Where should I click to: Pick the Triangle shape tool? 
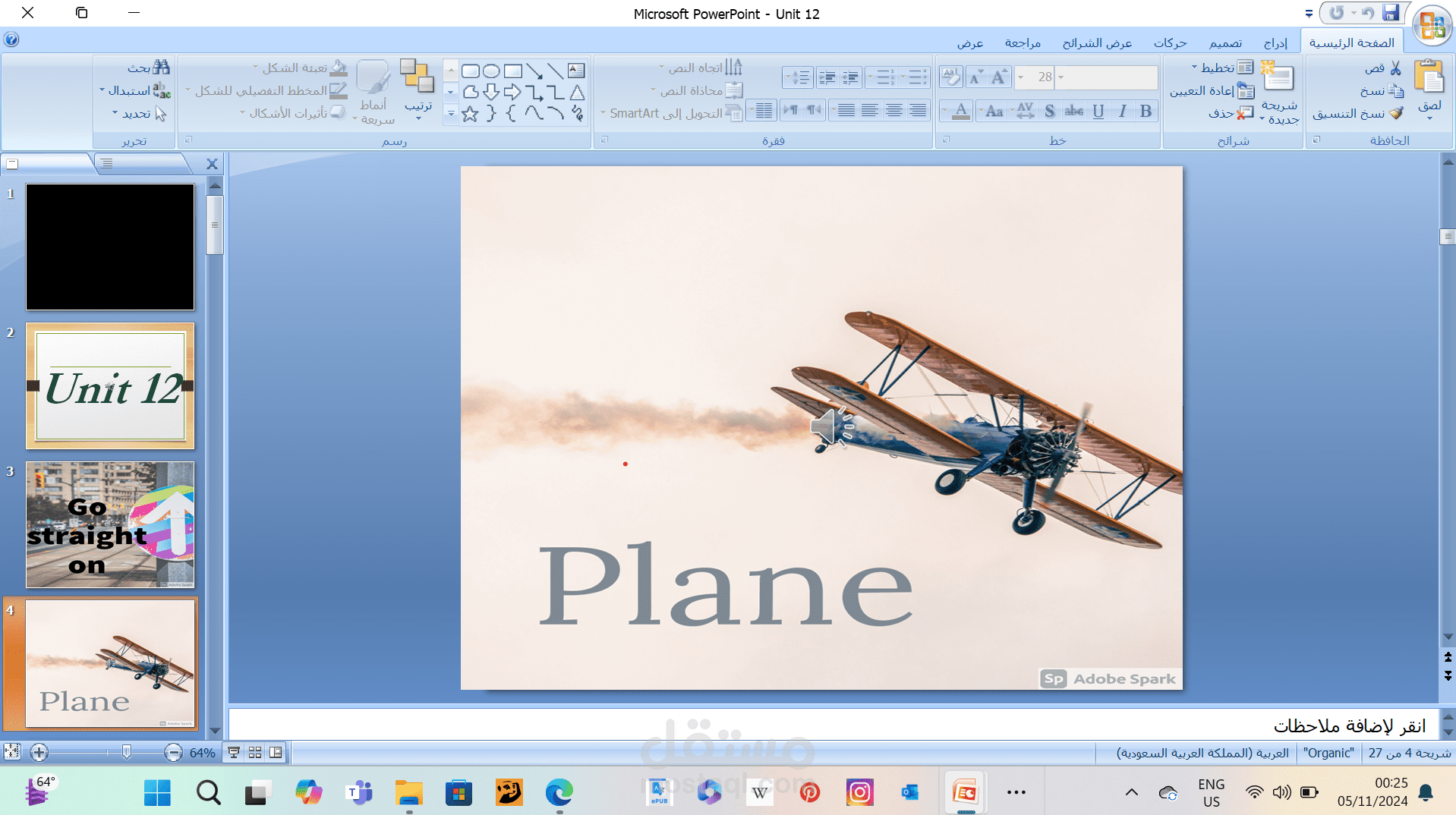point(577,93)
